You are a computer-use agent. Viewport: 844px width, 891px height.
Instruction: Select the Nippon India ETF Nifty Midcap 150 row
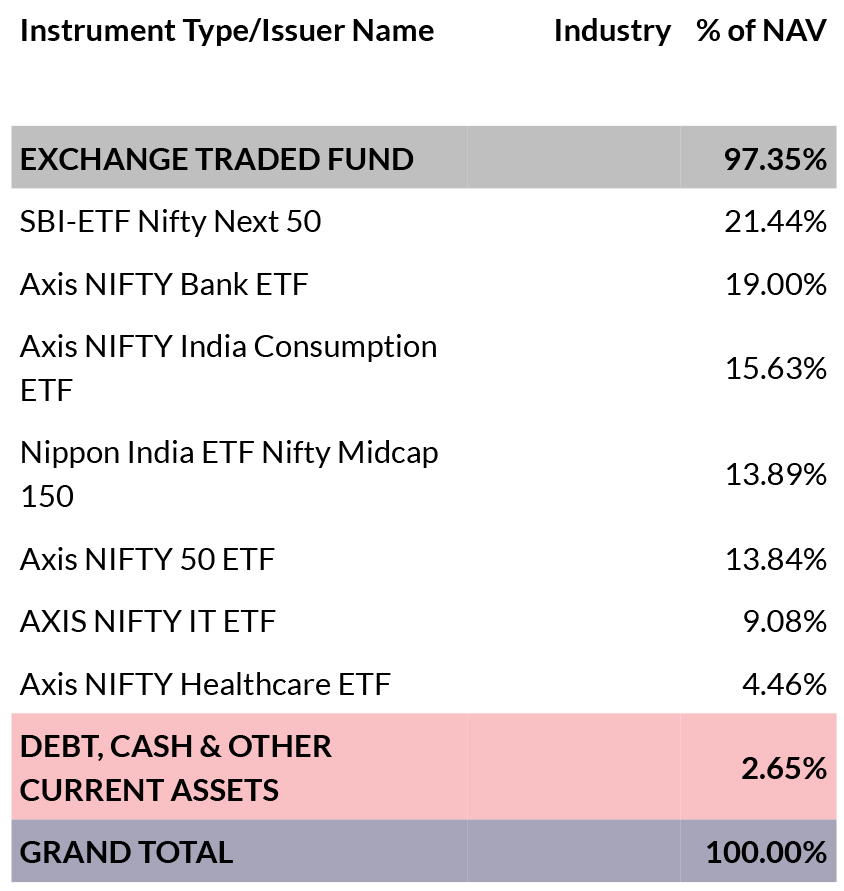pos(423,474)
